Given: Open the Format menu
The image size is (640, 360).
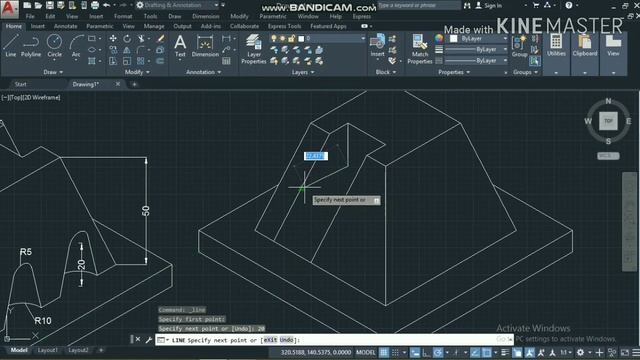Looking at the screenshot, I should click(x=123, y=16).
